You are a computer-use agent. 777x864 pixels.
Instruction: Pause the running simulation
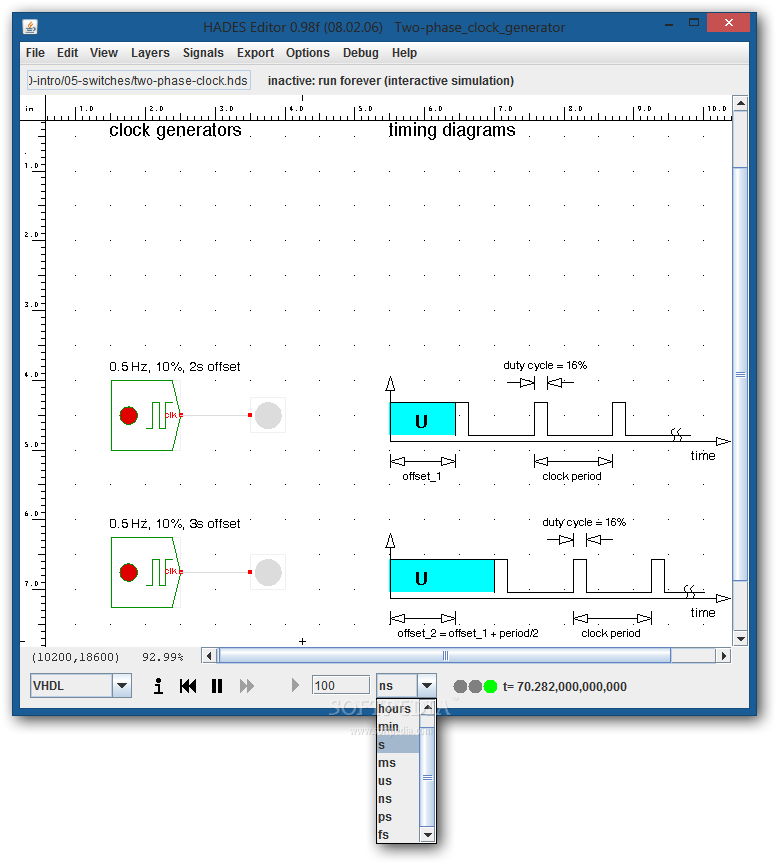pos(217,686)
